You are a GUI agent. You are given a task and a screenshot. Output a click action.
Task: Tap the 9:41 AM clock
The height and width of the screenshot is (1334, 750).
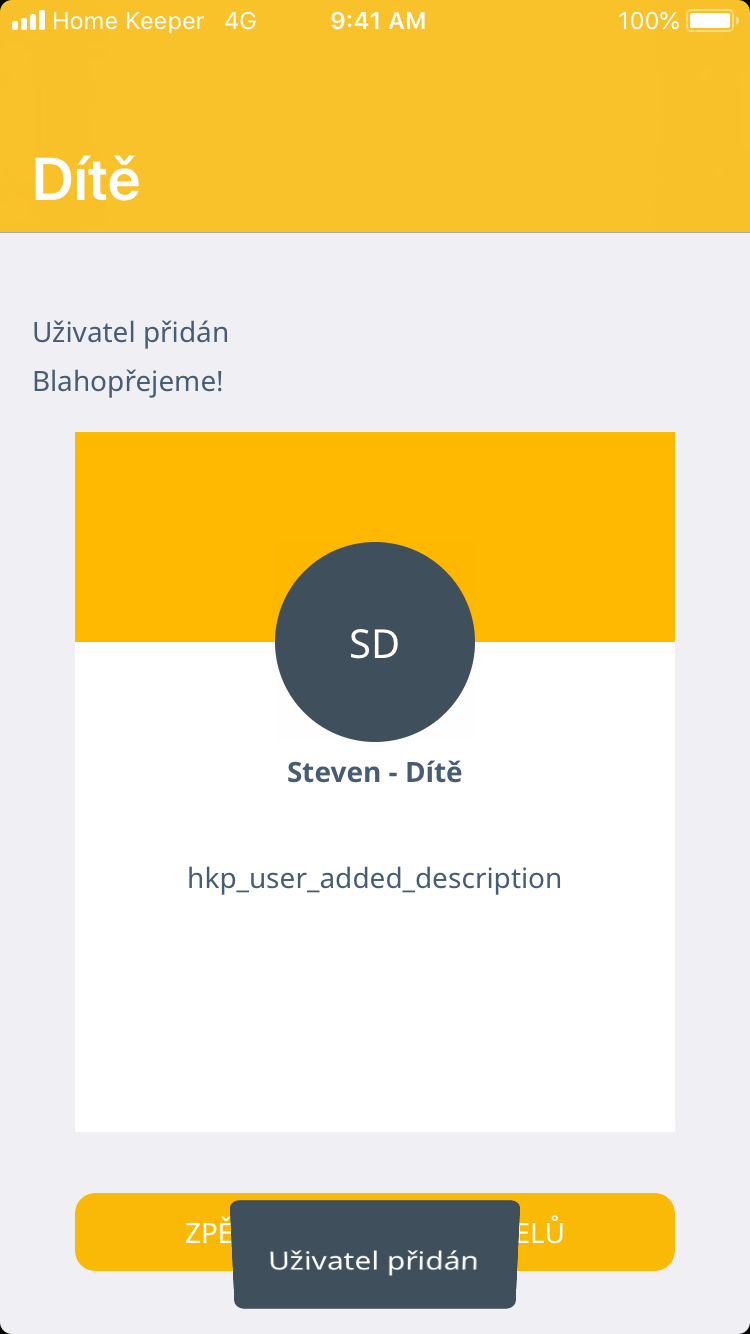tap(378, 21)
